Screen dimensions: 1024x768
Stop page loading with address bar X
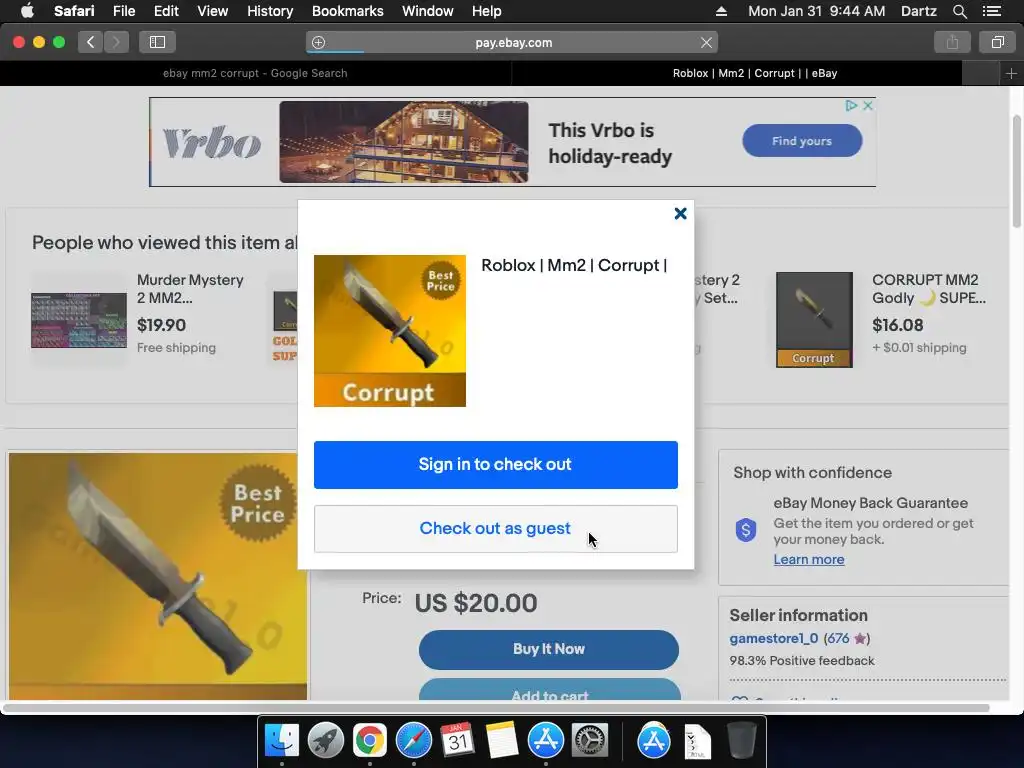pyautogui.click(x=706, y=42)
